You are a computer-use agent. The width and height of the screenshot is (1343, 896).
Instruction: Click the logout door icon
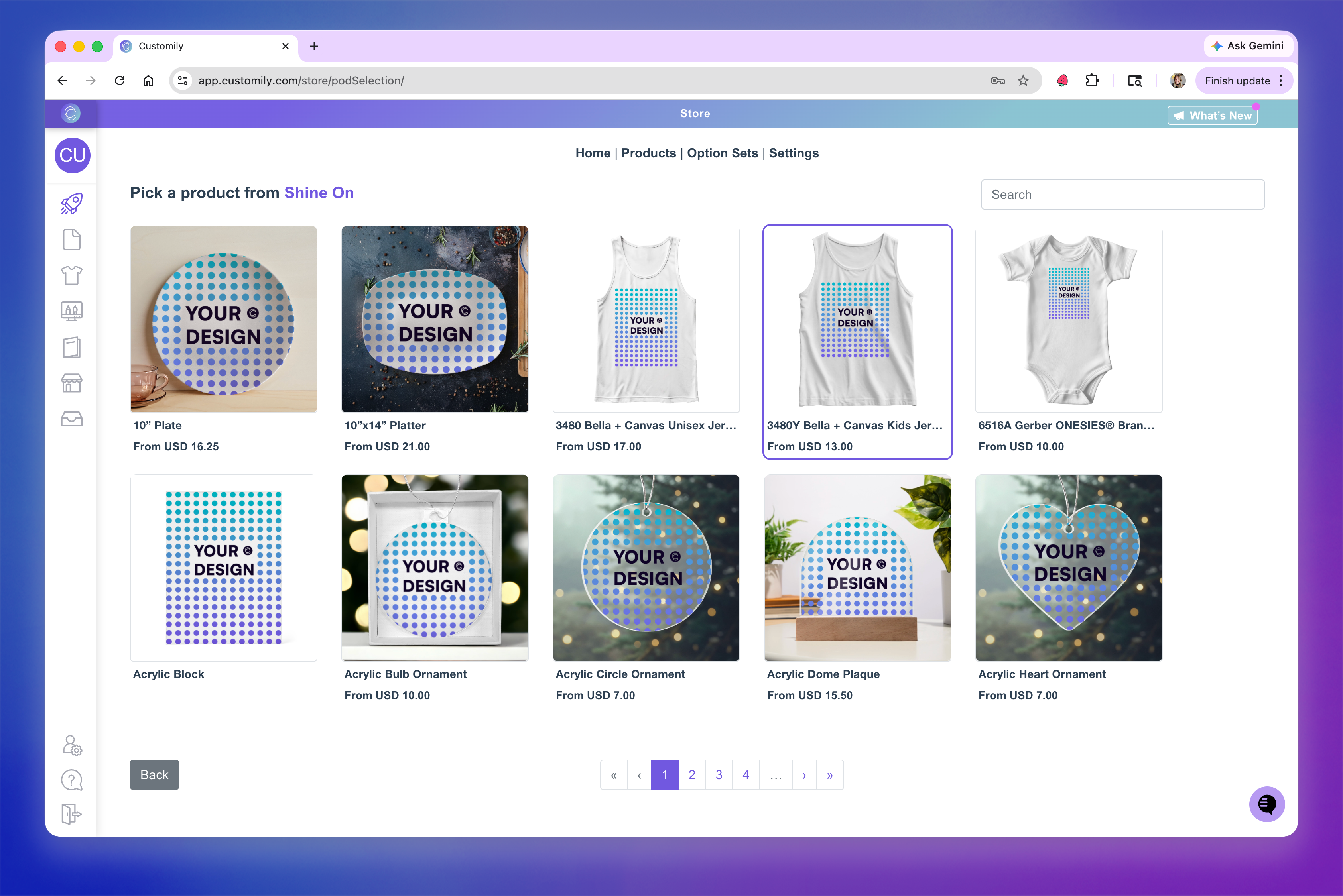click(72, 814)
